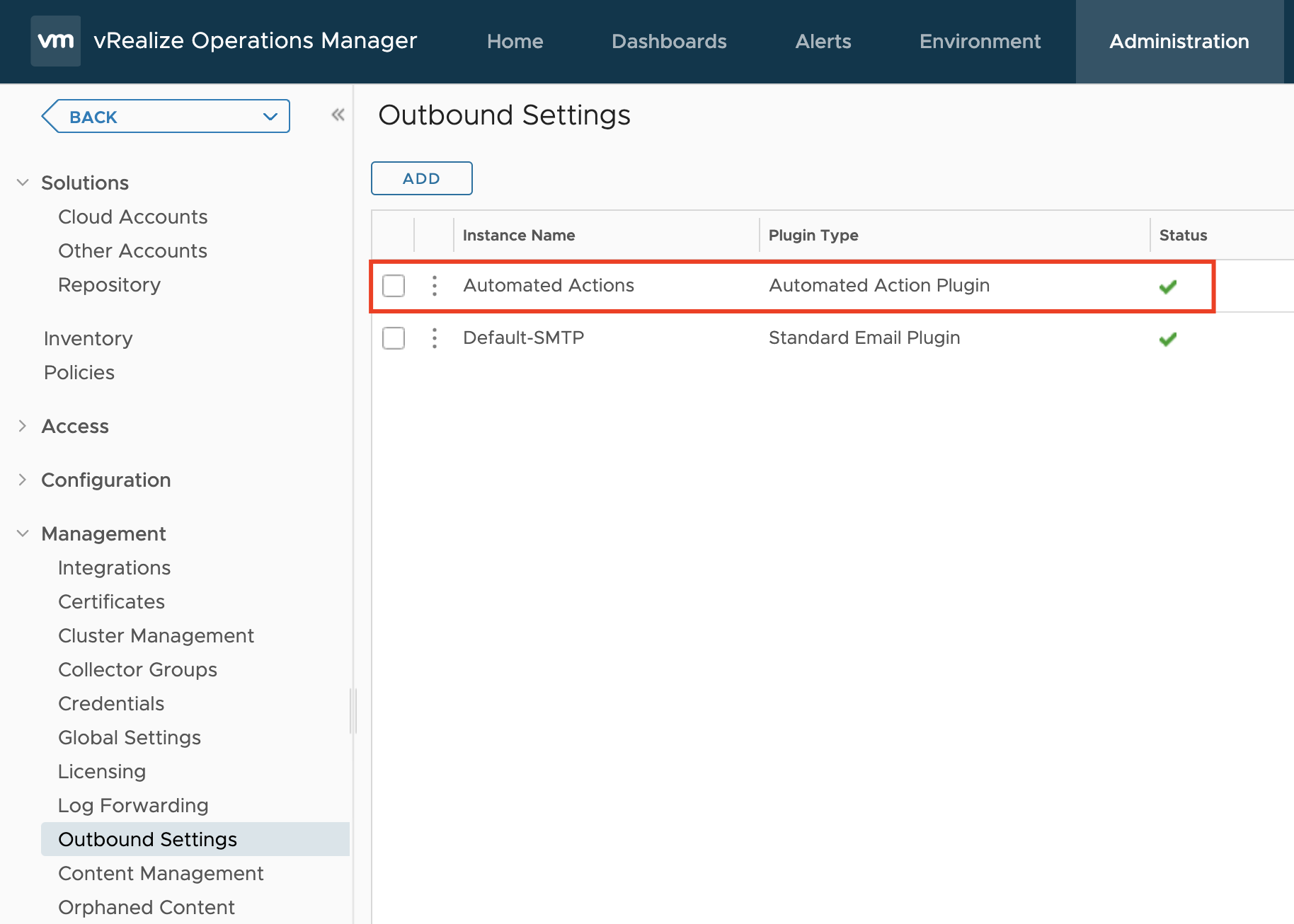The width and height of the screenshot is (1294, 924).
Task: Expand the Configuration section
Action: click(23, 480)
